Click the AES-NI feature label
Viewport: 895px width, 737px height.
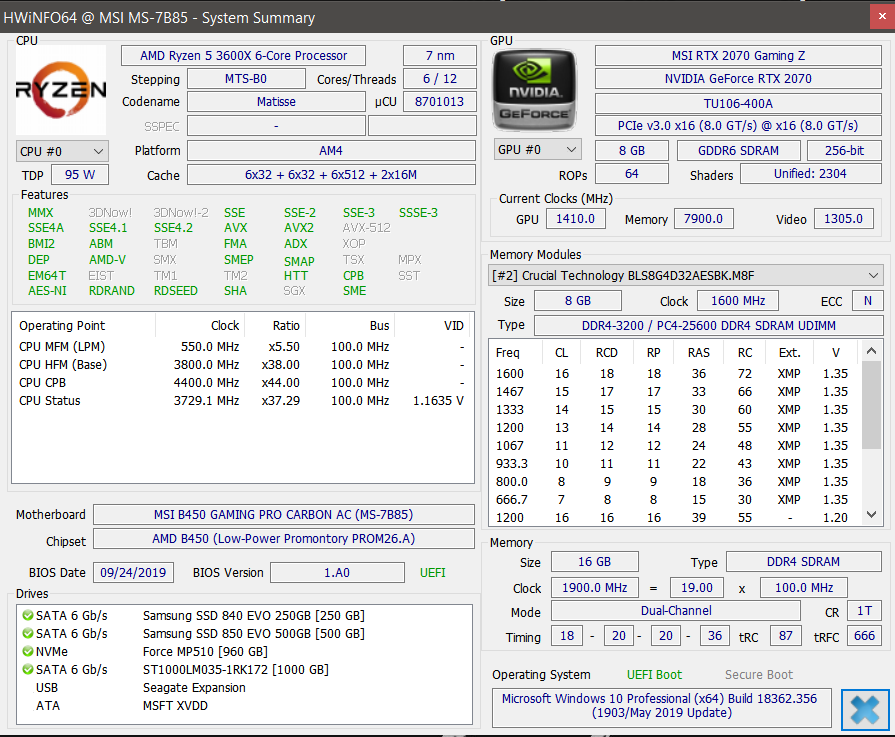point(47,291)
